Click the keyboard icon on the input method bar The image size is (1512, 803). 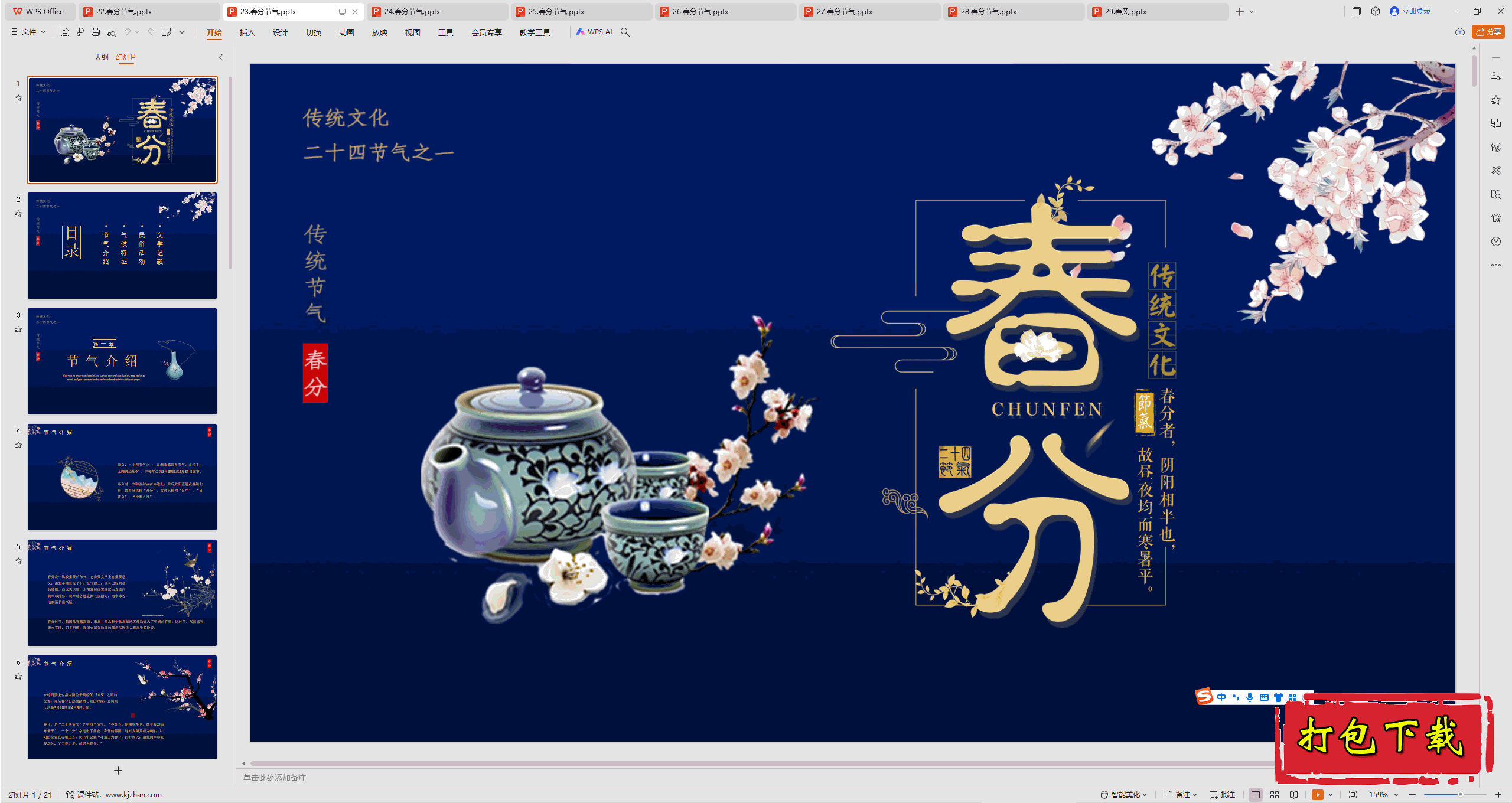1264,697
